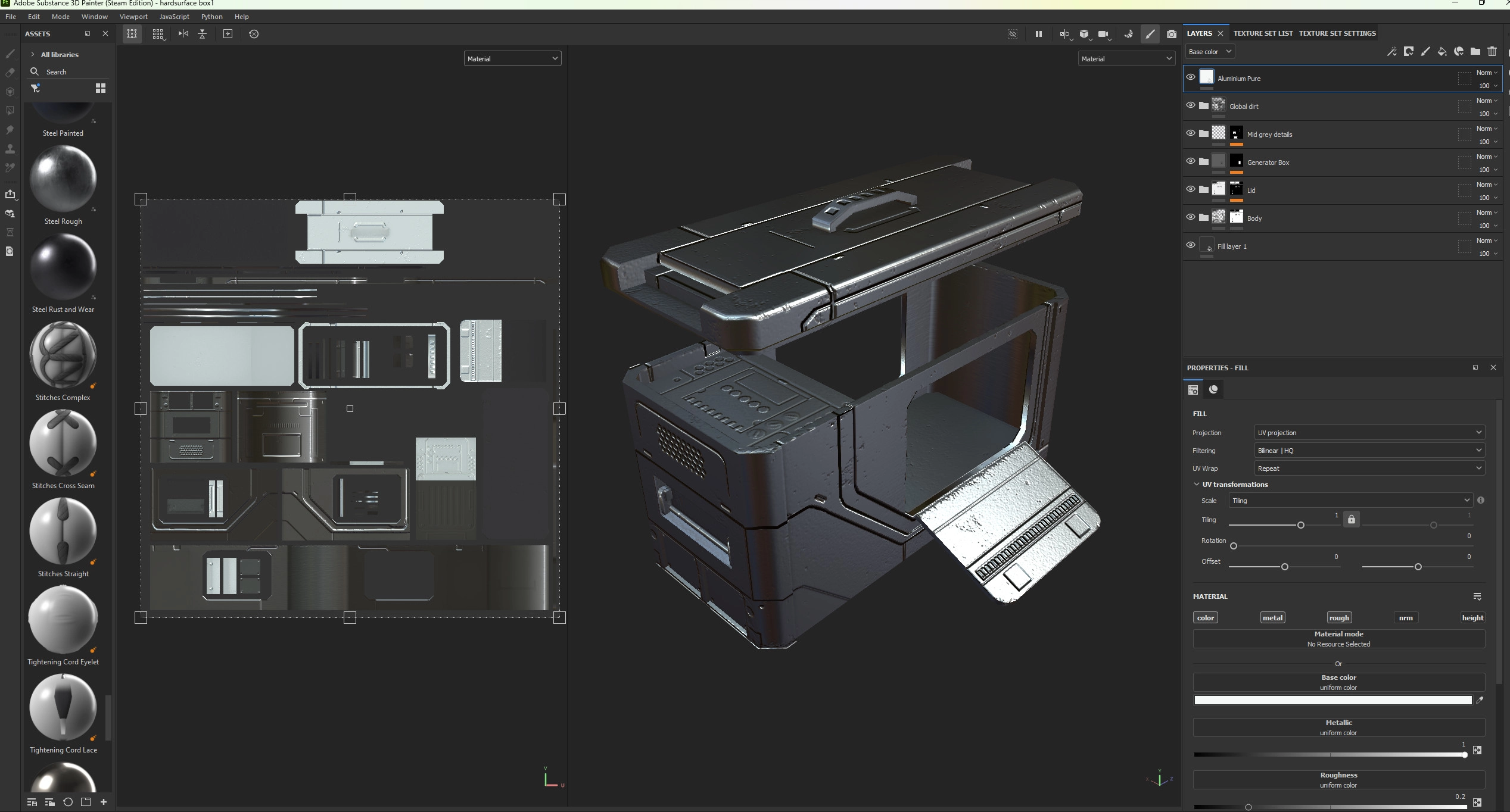Switch to Texture Set Settings tab

[1337, 33]
